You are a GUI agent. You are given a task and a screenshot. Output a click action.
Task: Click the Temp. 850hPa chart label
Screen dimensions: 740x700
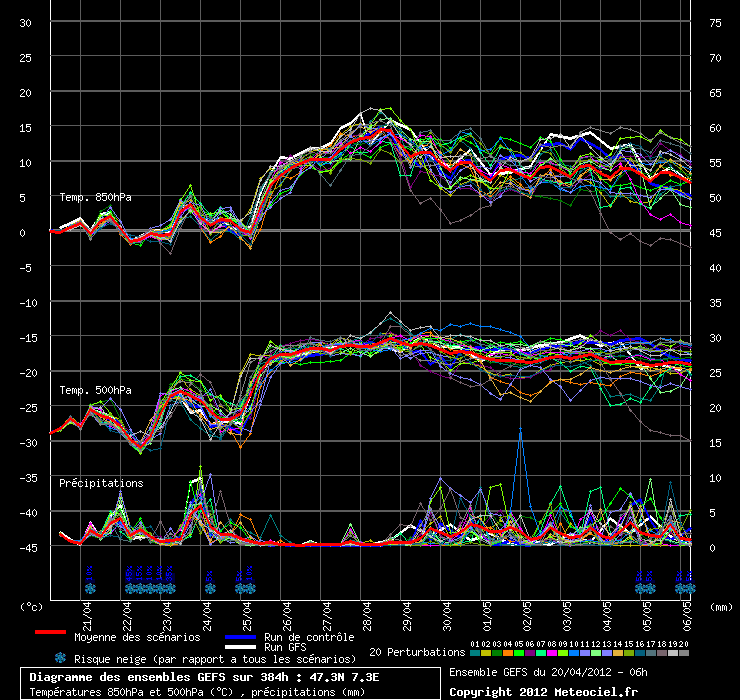(x=95, y=197)
